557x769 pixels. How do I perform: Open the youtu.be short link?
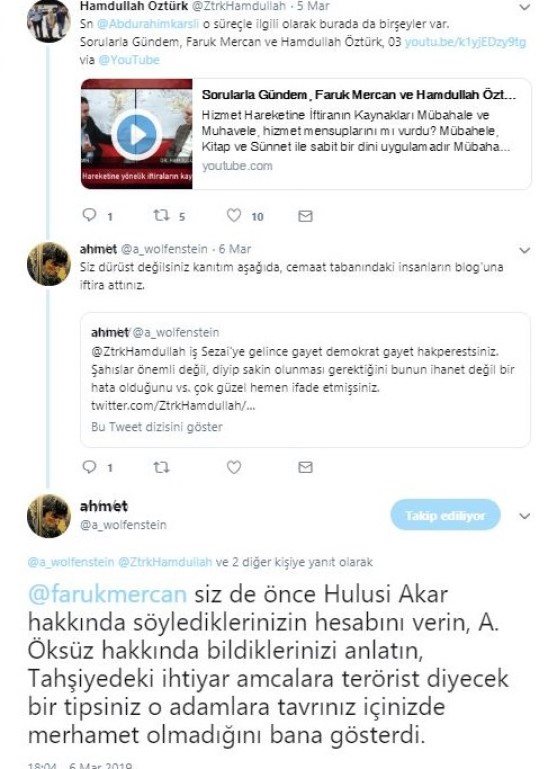coord(465,42)
